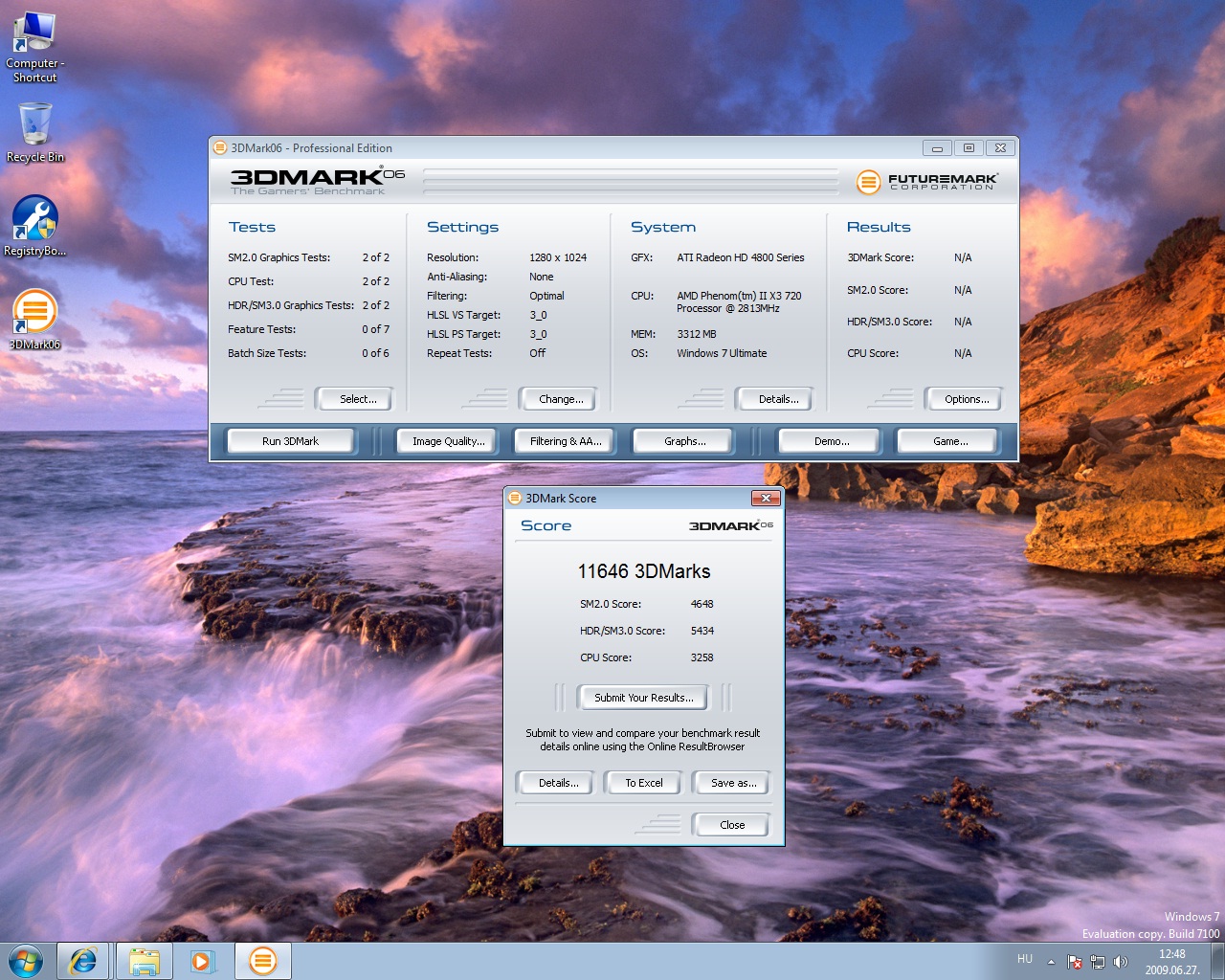This screenshot has width=1225, height=980.
Task: Open the Computer Shortcut desktop icon
Action: click(34, 46)
